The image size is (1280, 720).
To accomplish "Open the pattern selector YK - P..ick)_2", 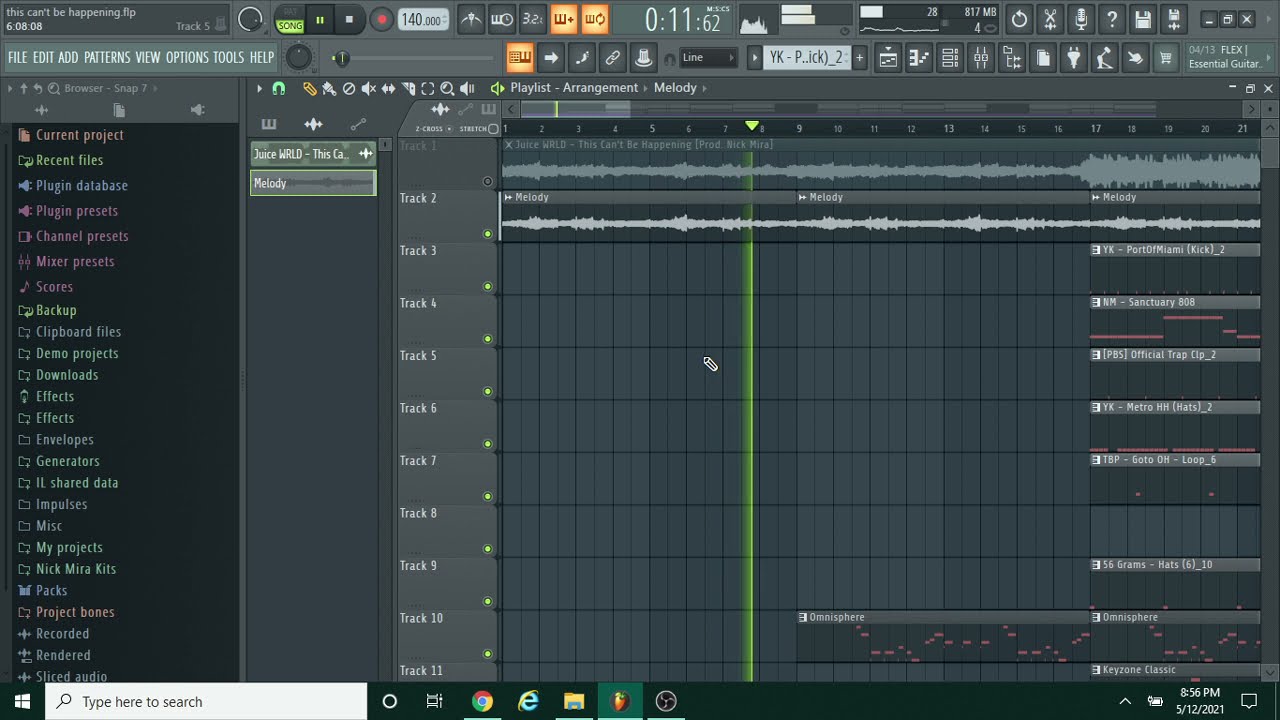I will coord(805,58).
